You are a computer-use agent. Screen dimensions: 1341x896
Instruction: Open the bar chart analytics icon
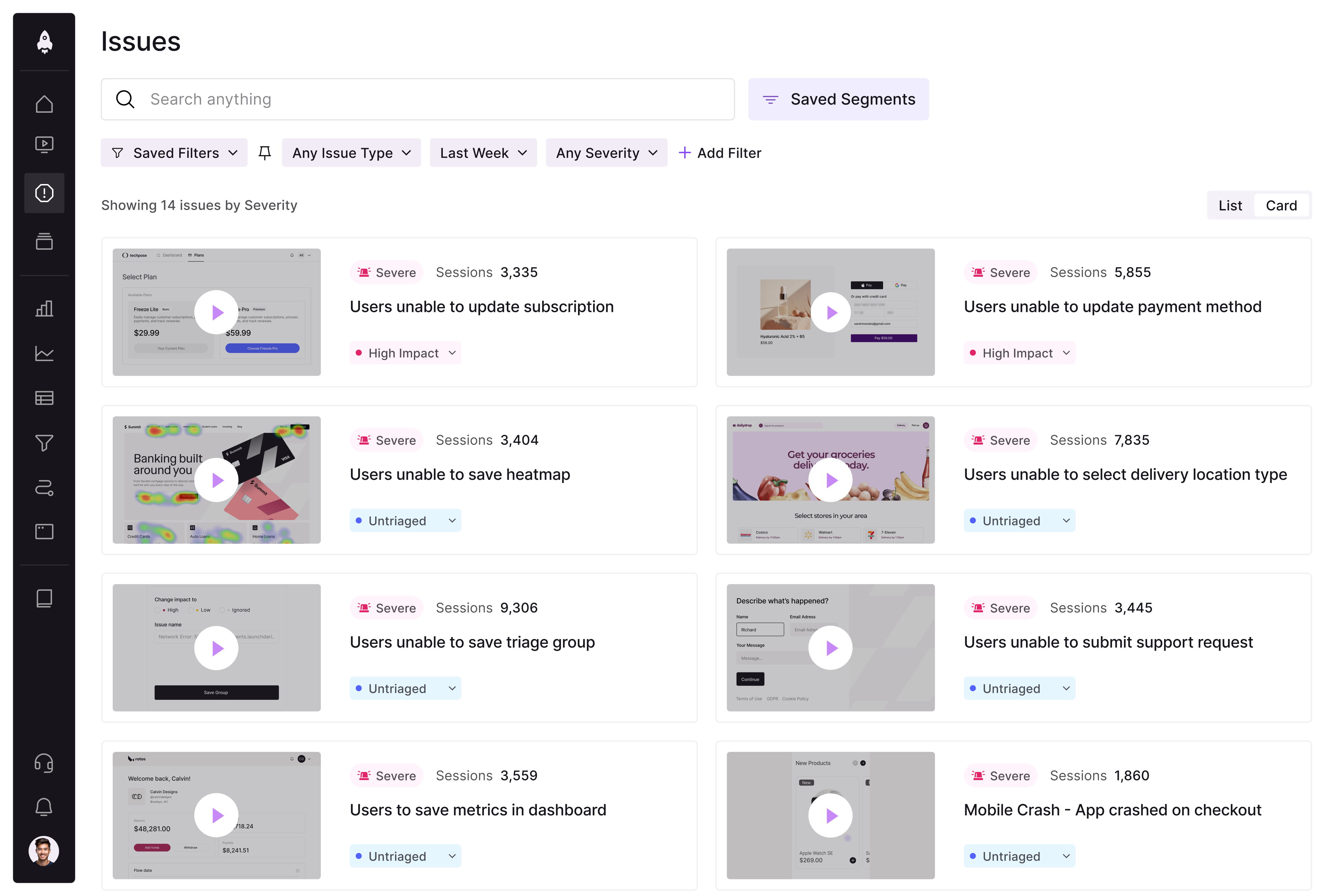click(44, 309)
